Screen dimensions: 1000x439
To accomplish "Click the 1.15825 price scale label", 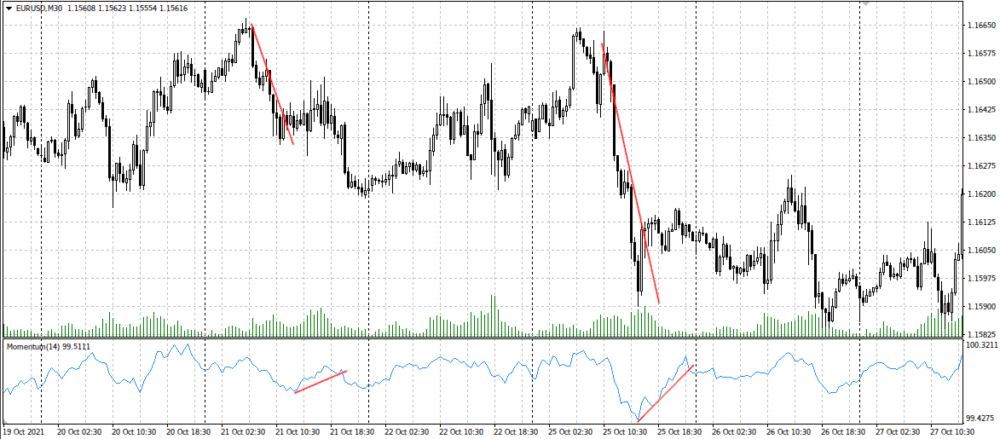I will click(x=979, y=334).
